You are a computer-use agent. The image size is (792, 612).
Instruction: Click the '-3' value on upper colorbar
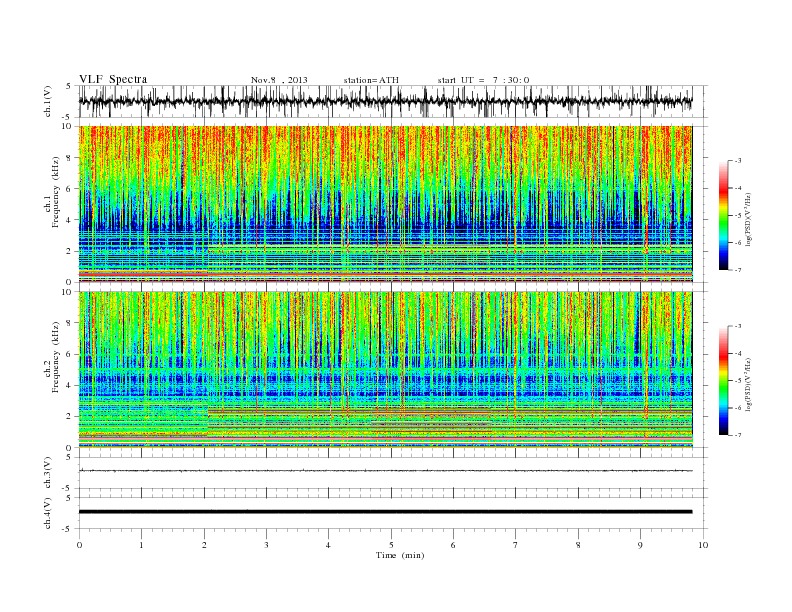pos(737,161)
